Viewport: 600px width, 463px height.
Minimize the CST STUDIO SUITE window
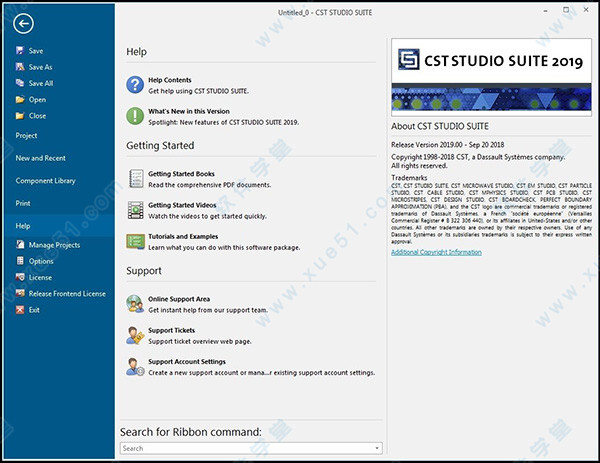[545, 11]
